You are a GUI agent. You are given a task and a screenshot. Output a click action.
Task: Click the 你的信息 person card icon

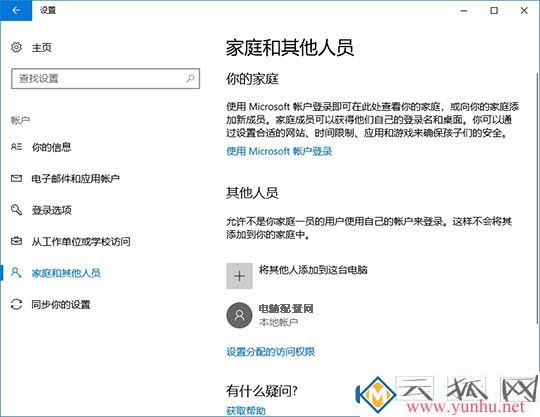pos(16,147)
